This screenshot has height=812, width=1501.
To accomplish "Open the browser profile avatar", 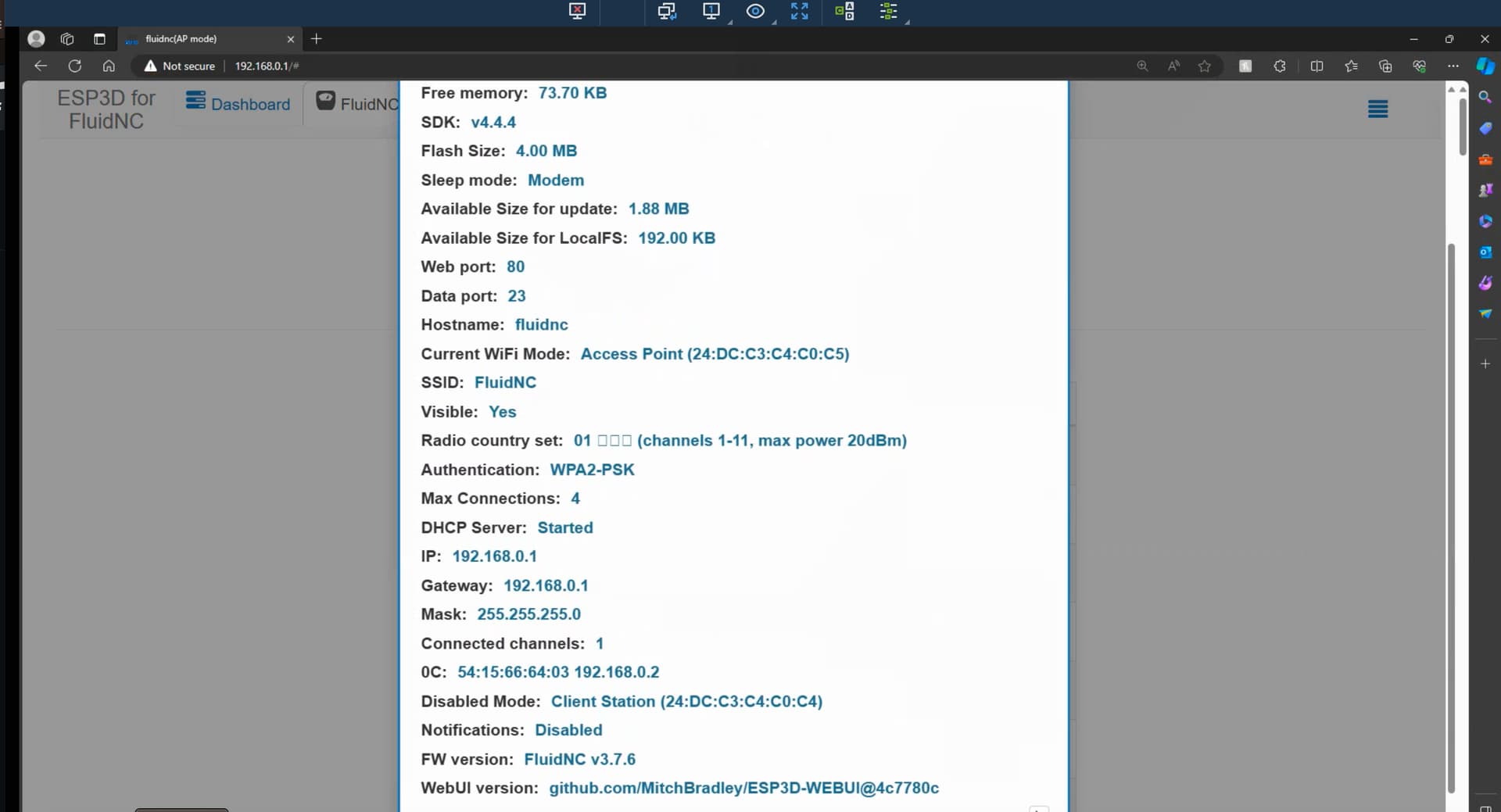I will click(36, 38).
